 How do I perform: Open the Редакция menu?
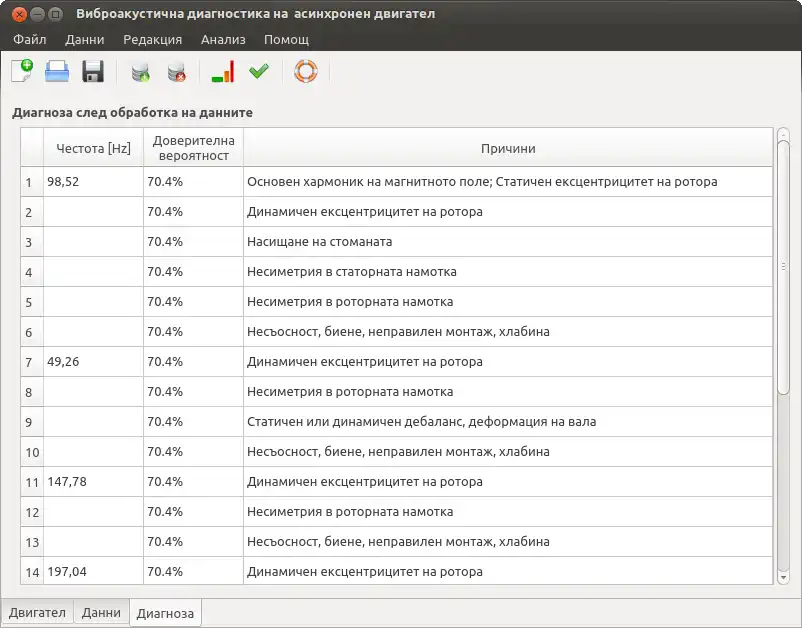[x=152, y=39]
